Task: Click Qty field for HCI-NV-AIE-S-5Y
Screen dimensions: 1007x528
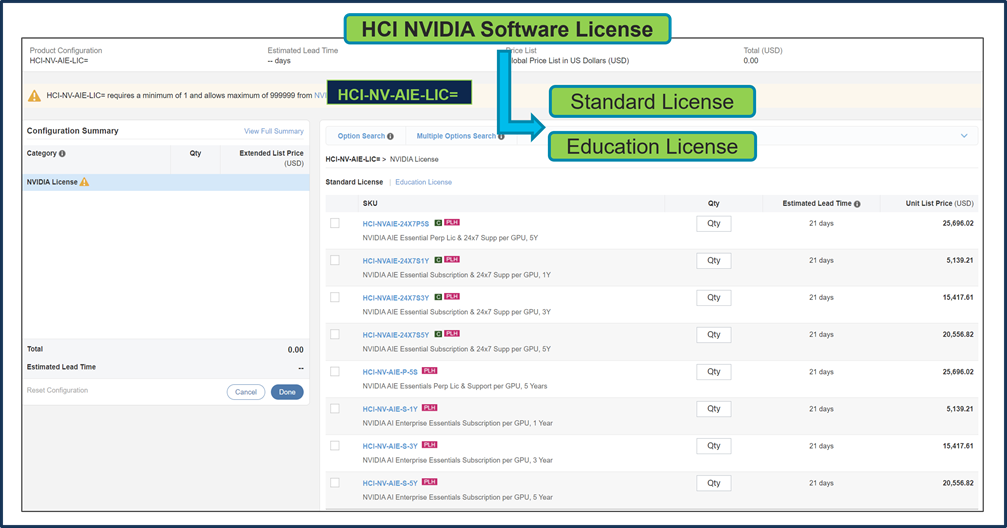Action: [714, 483]
